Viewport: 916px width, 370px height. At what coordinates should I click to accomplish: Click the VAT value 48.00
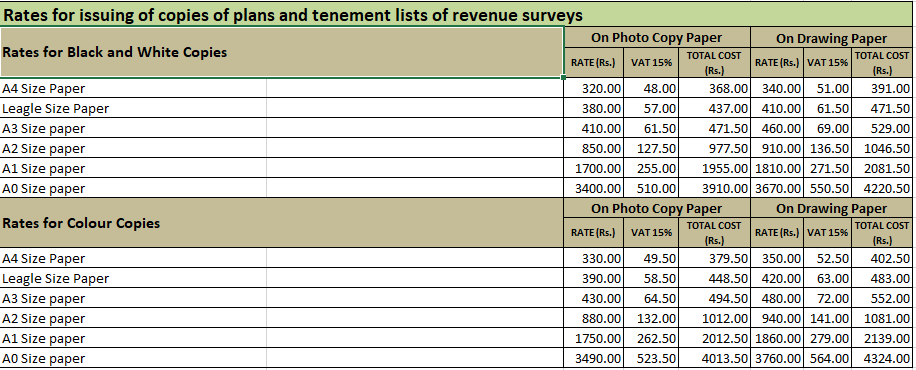(x=651, y=89)
